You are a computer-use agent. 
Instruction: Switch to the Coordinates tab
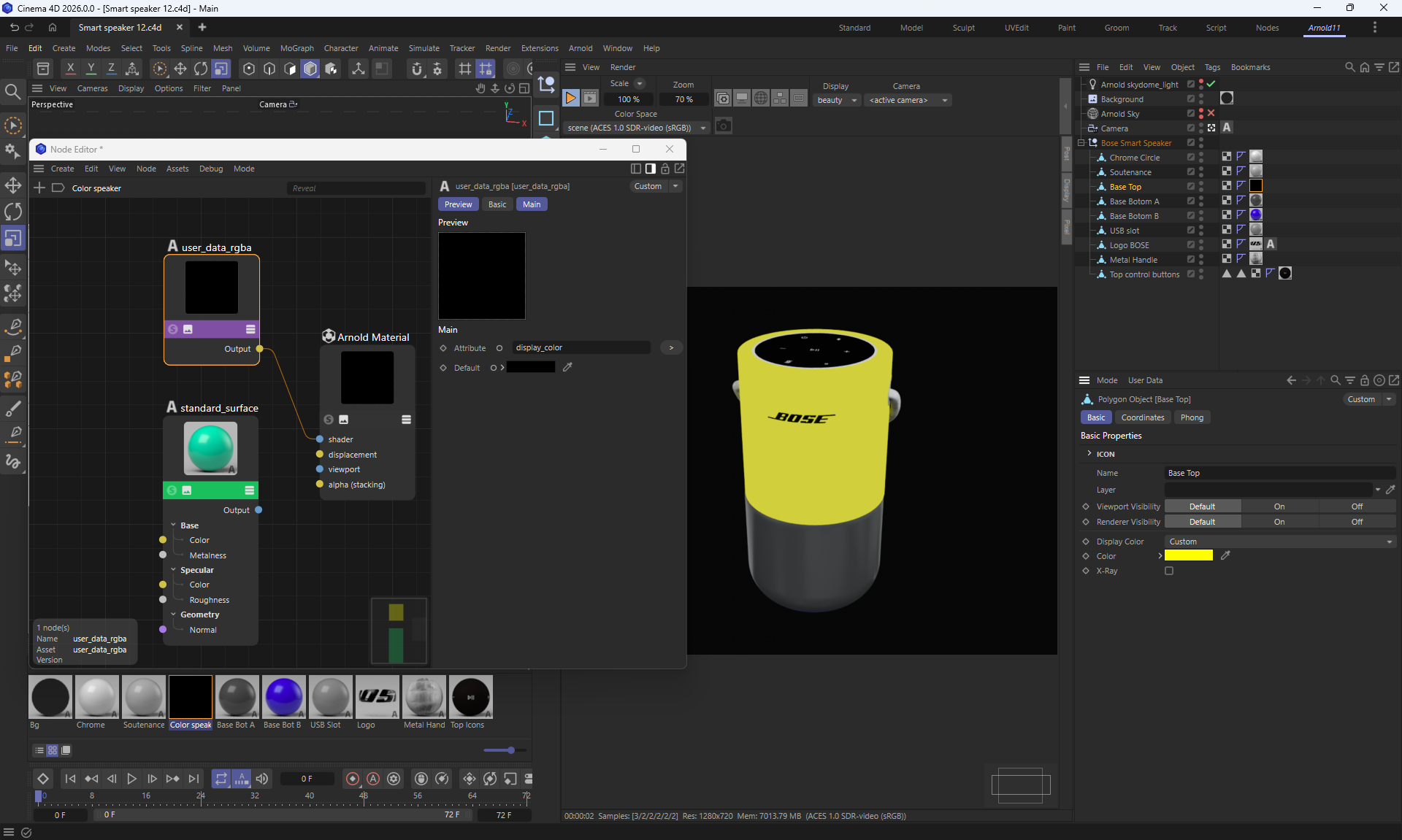tap(1142, 417)
